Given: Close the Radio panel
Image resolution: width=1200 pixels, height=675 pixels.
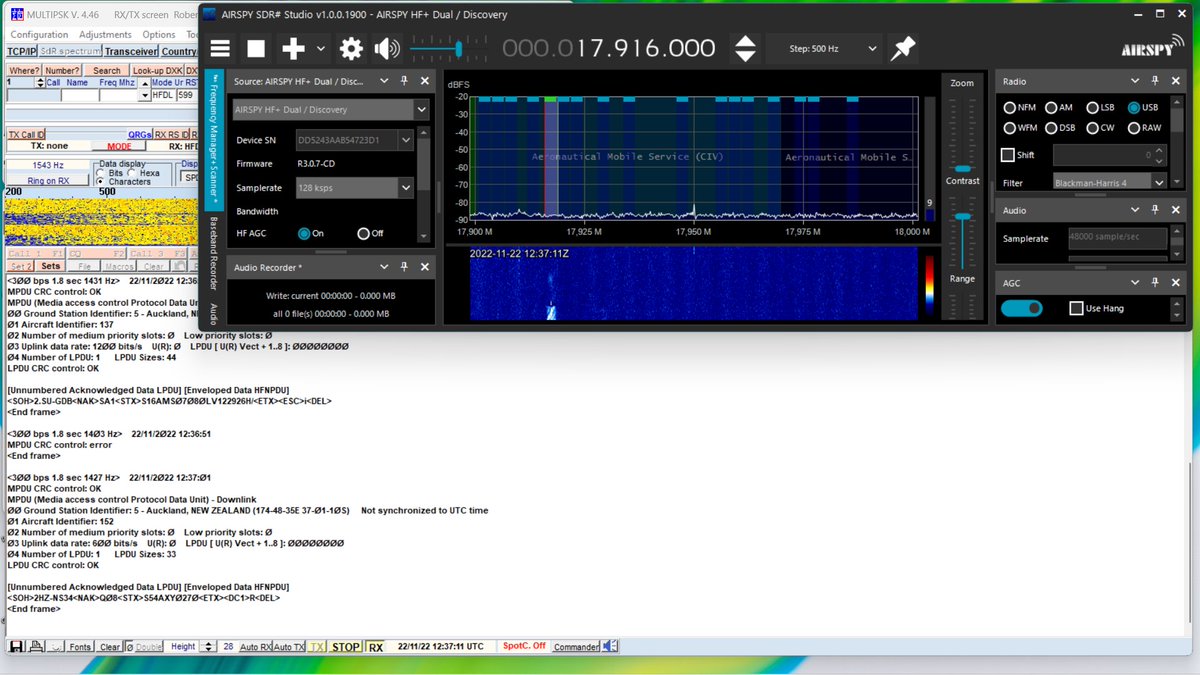Looking at the screenshot, I should (1174, 81).
